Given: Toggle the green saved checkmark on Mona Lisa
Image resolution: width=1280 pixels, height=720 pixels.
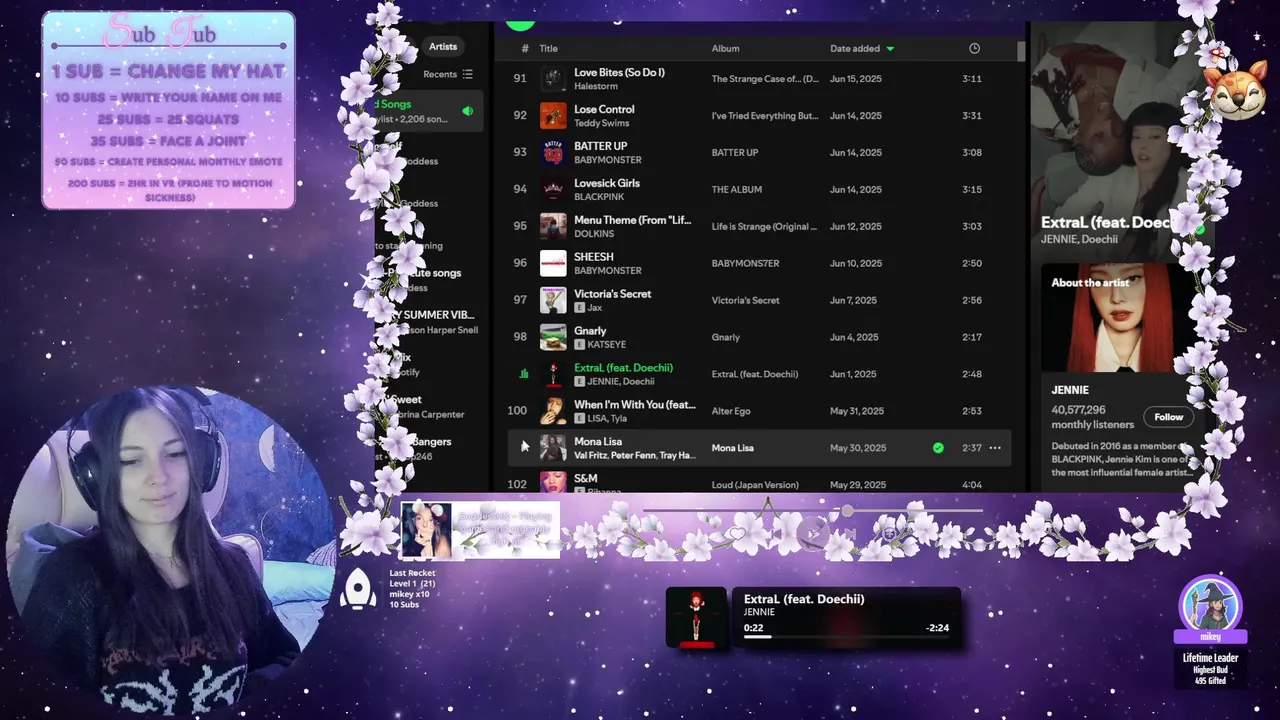Looking at the screenshot, I should coord(938,448).
